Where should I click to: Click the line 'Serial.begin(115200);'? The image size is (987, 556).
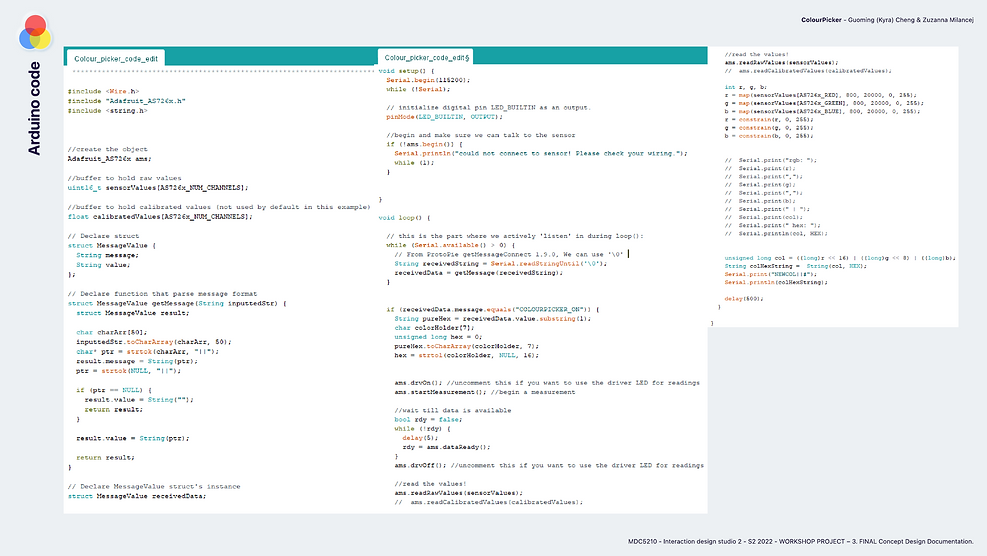(428, 80)
